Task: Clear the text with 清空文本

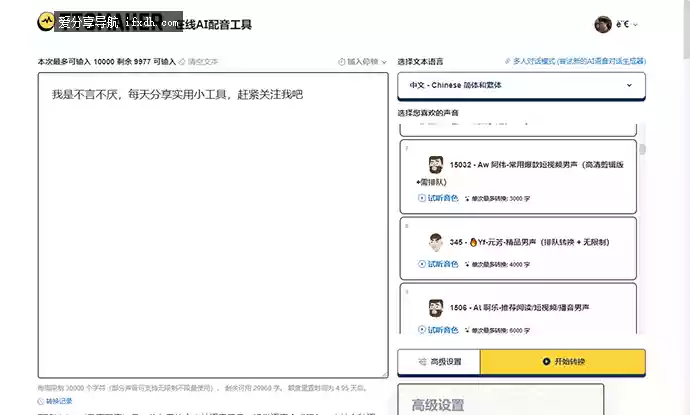Action: (x=199, y=62)
